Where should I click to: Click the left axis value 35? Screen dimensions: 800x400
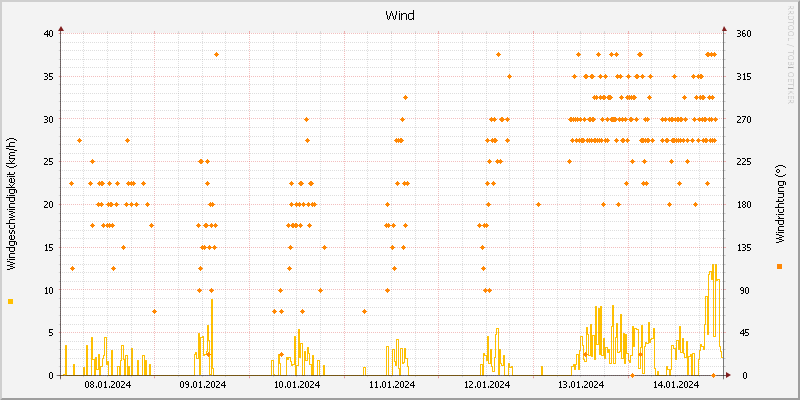pyautogui.click(x=48, y=77)
